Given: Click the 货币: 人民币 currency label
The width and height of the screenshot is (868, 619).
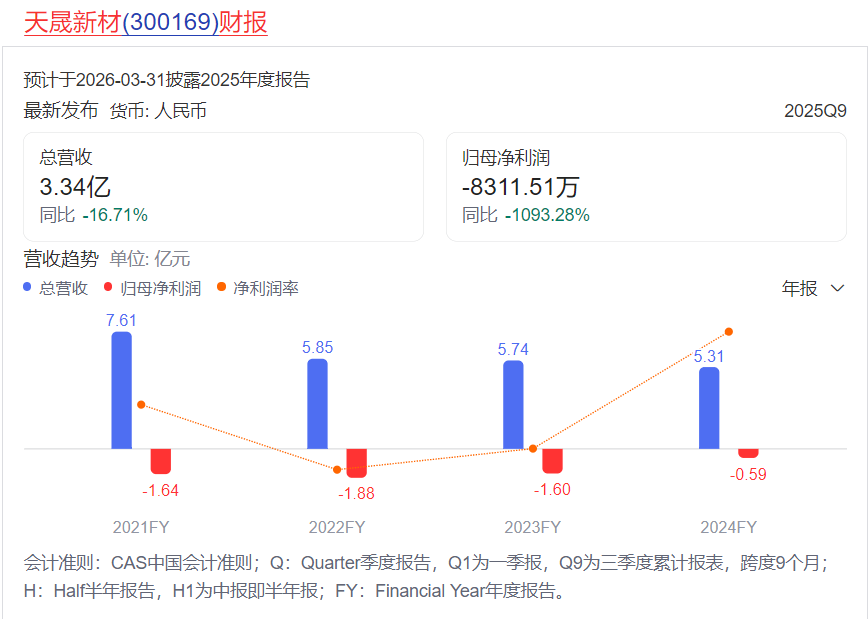Looking at the screenshot, I should click(x=158, y=111).
